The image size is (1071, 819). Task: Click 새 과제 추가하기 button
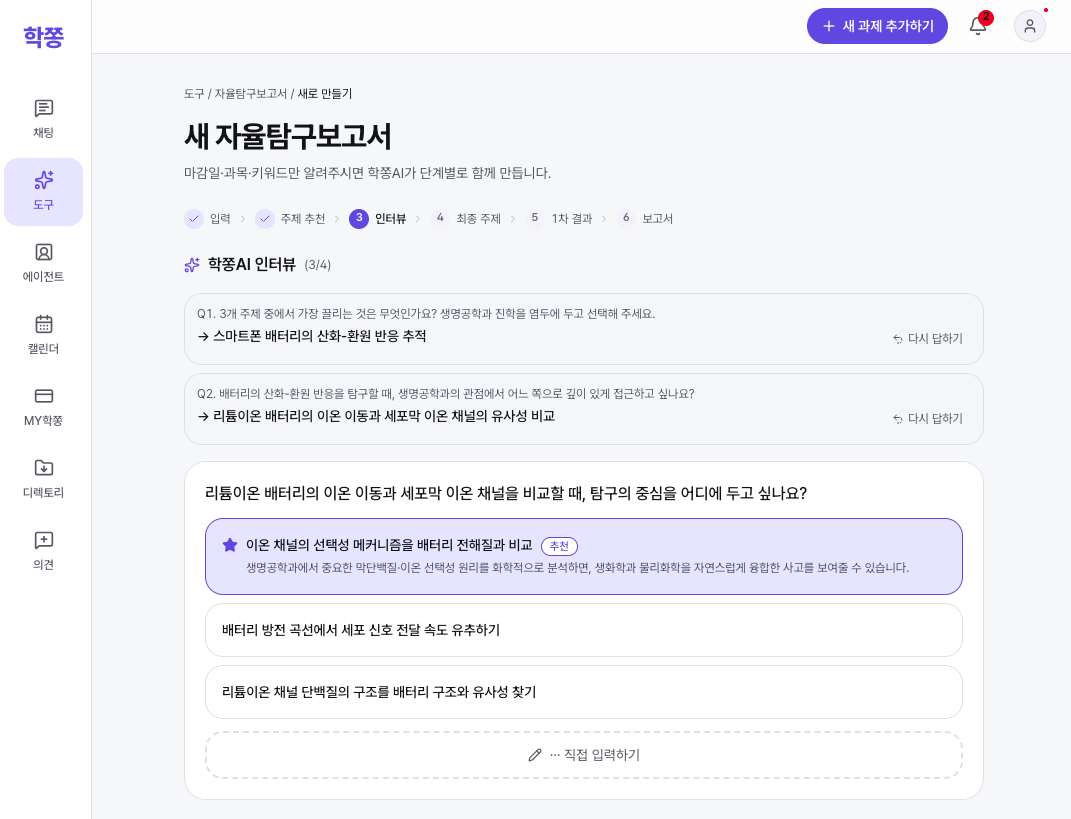877,26
